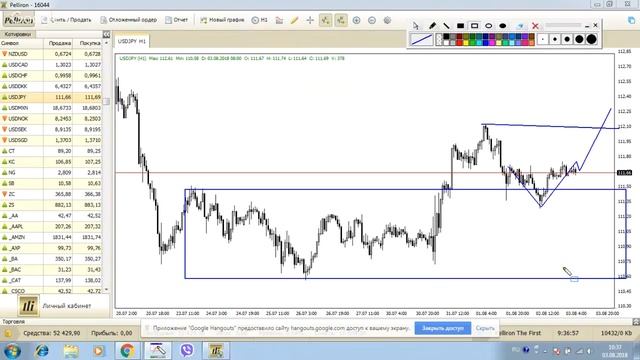Image resolution: width=640 pixels, height=360 pixels.
Task: Open the Windows Start menu
Action: (x=12, y=351)
